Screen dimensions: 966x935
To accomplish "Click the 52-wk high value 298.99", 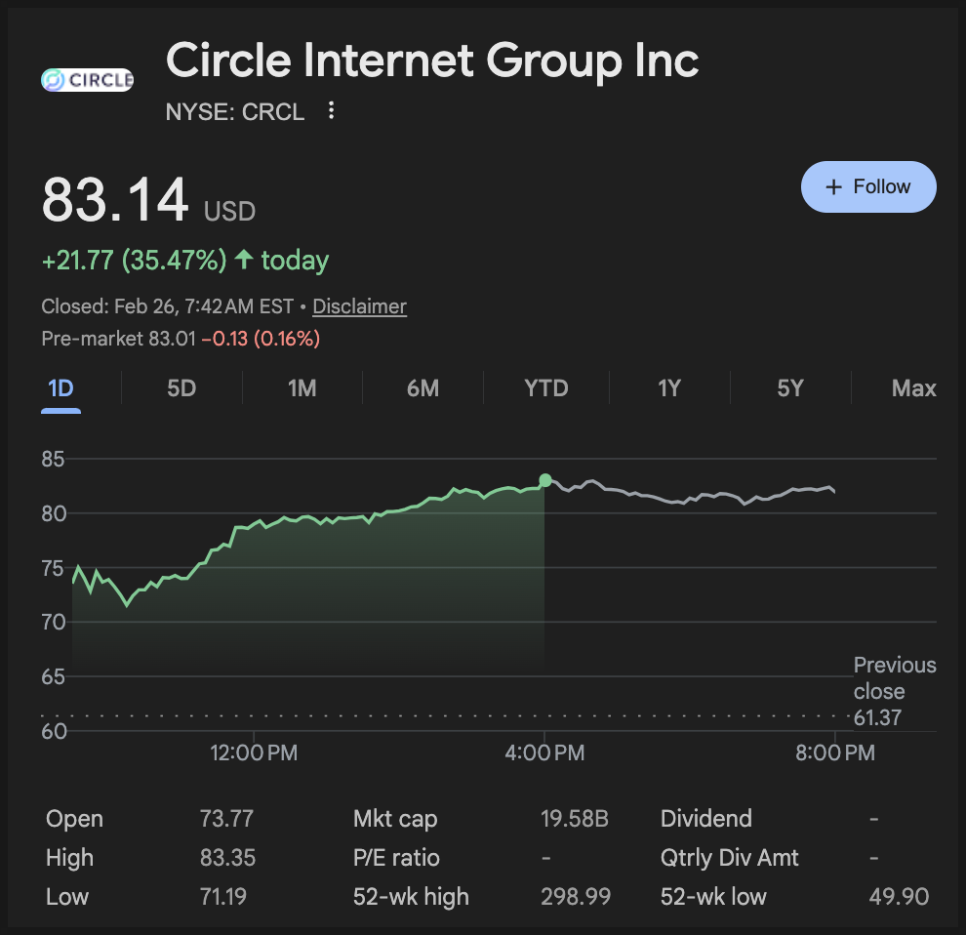I will [575, 897].
